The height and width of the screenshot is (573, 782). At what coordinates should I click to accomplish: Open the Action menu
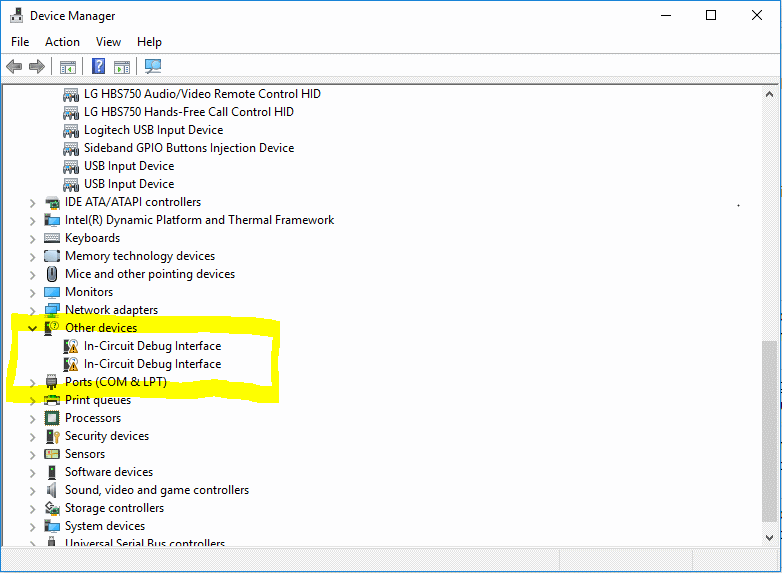click(62, 42)
